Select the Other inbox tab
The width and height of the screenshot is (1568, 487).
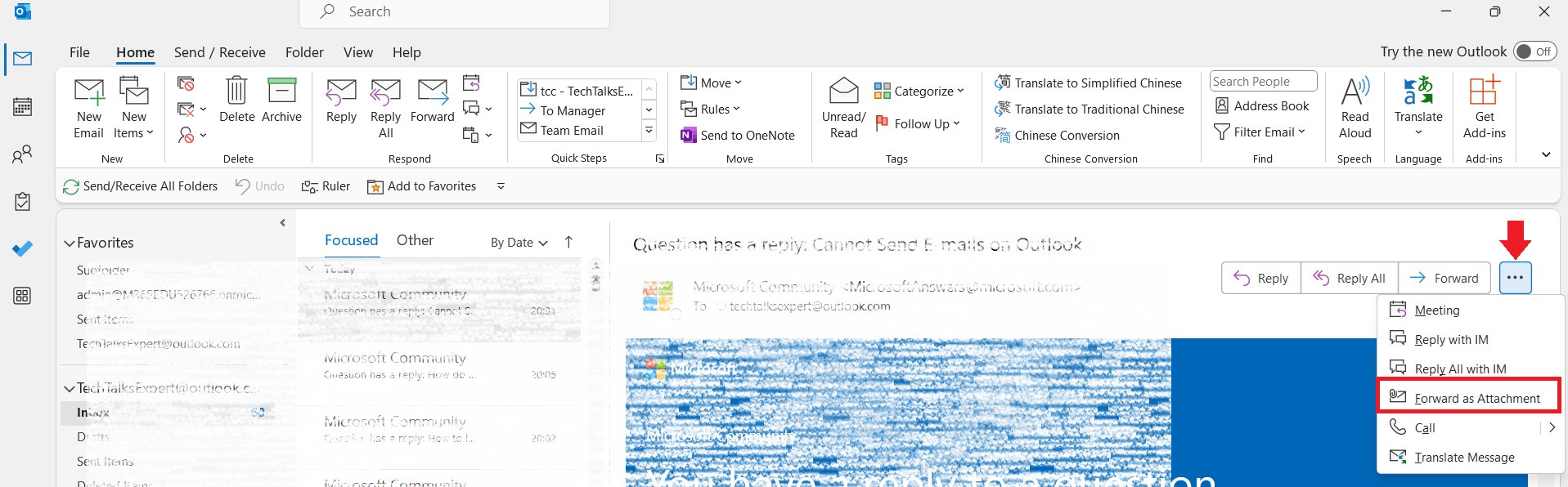(x=415, y=240)
